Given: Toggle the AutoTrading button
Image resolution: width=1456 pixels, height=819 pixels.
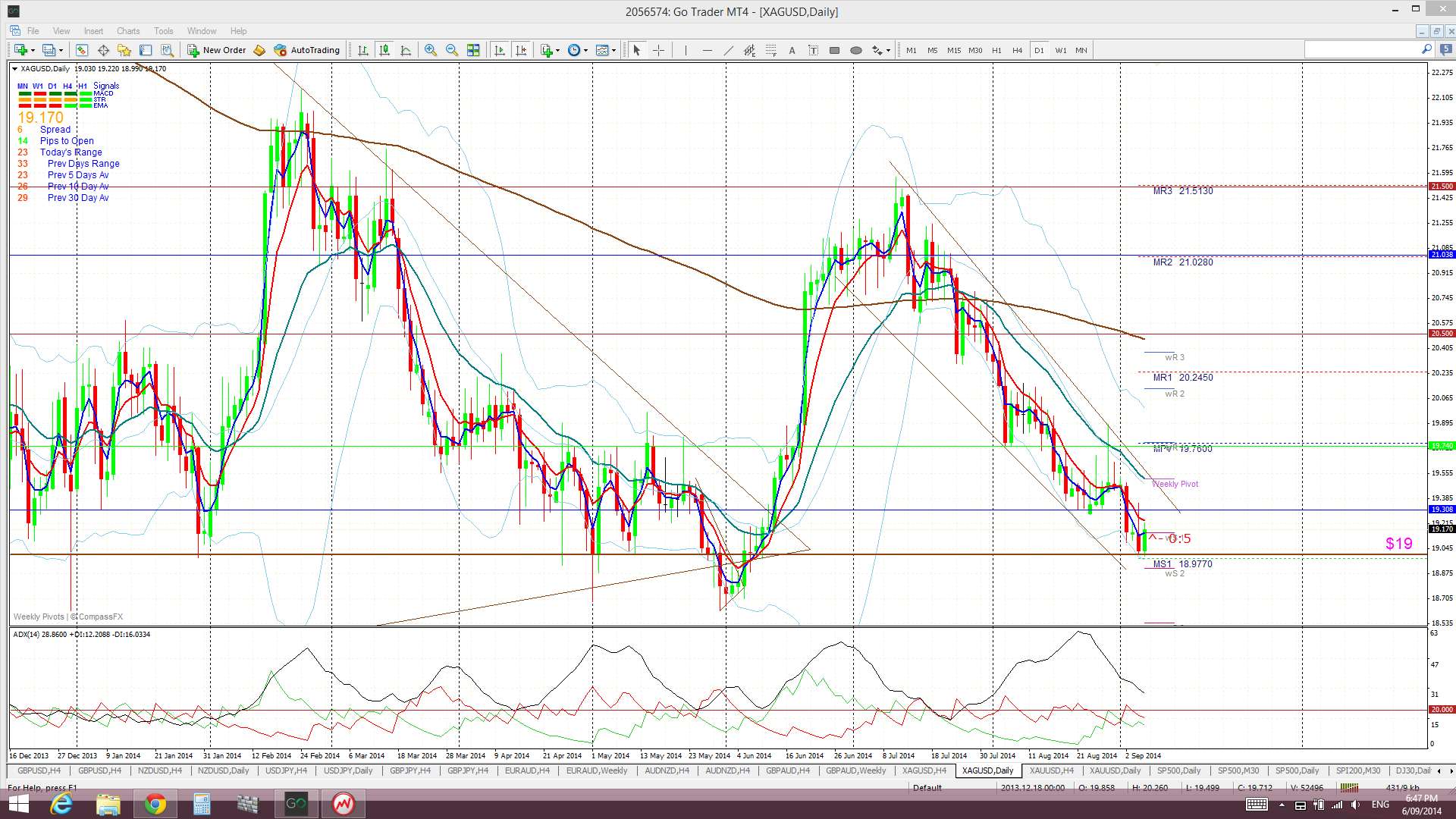Looking at the screenshot, I should click(x=307, y=50).
